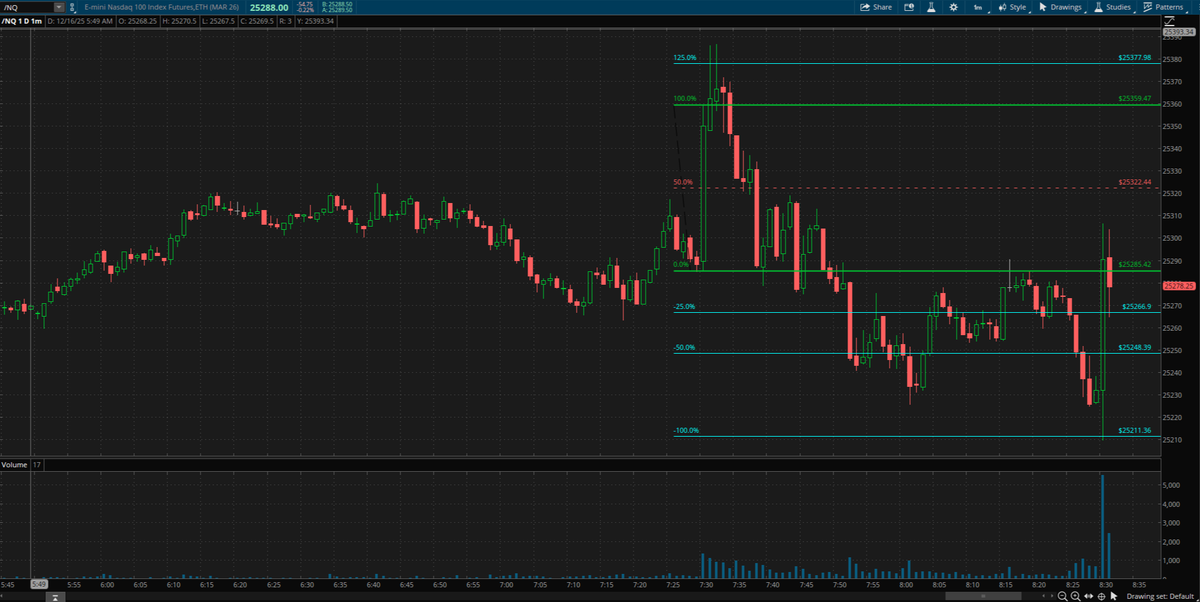Click the C: 25269.5 close value
1200x602 pixels.
pyautogui.click(x=257, y=21)
